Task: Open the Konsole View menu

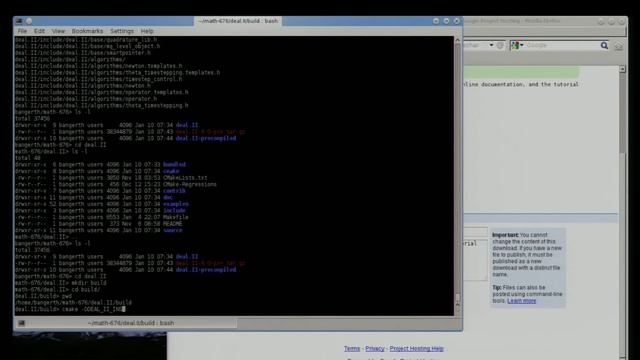Action: 58,31
